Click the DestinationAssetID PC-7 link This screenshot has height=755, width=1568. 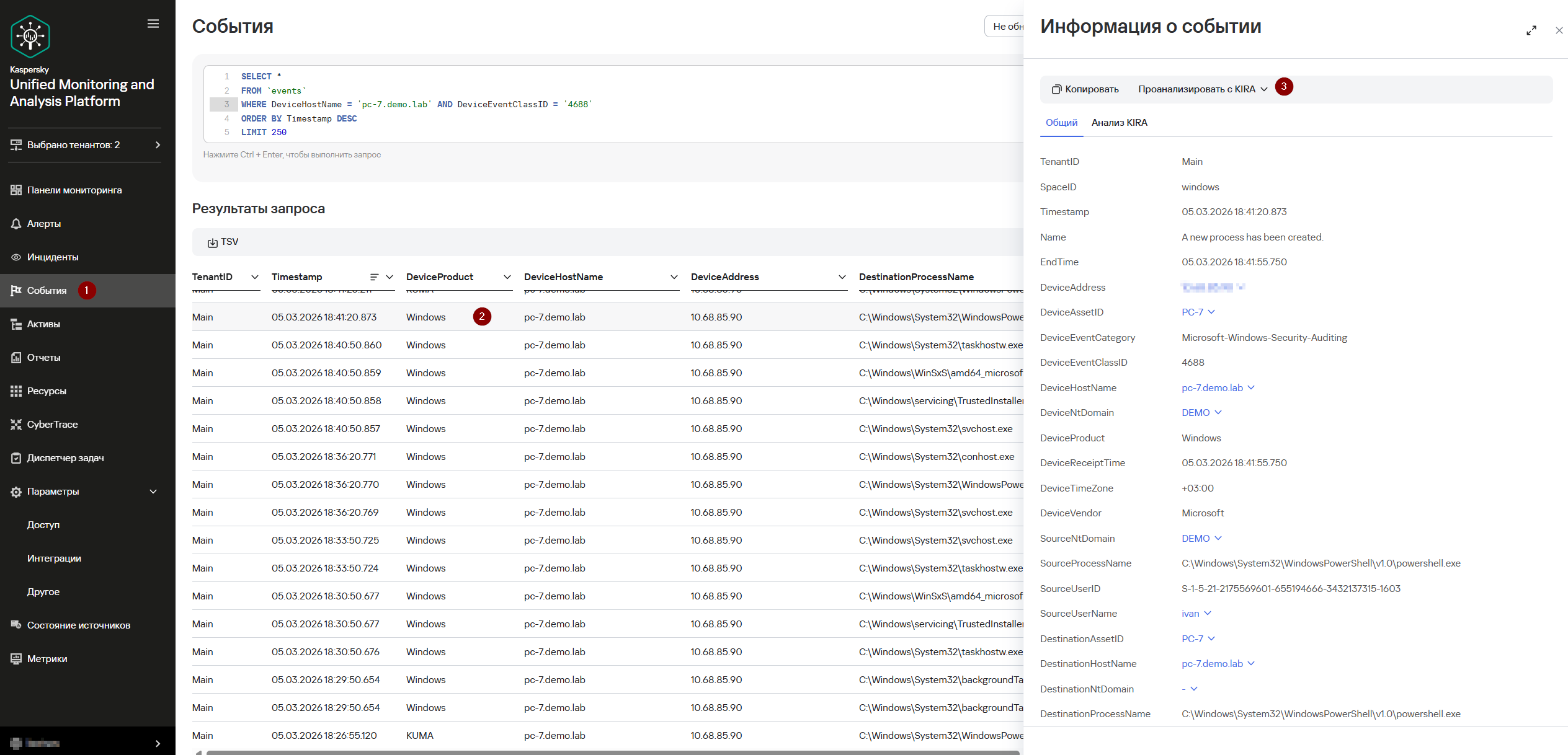[1192, 639]
